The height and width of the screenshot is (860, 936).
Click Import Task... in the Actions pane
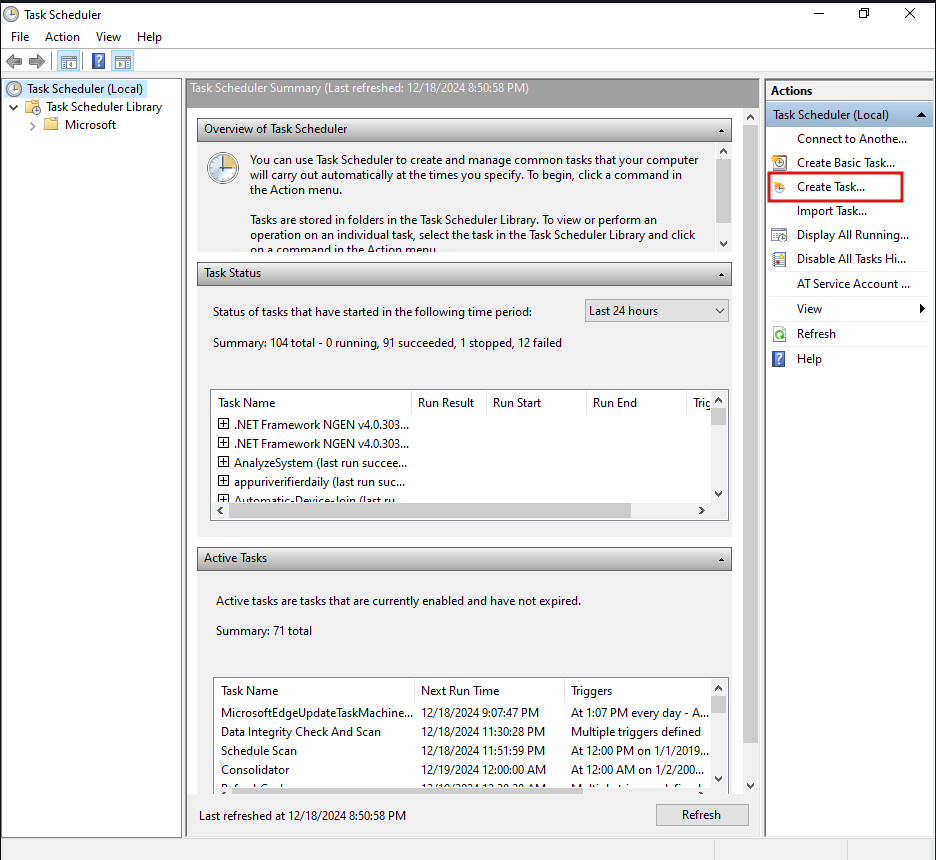[831, 211]
